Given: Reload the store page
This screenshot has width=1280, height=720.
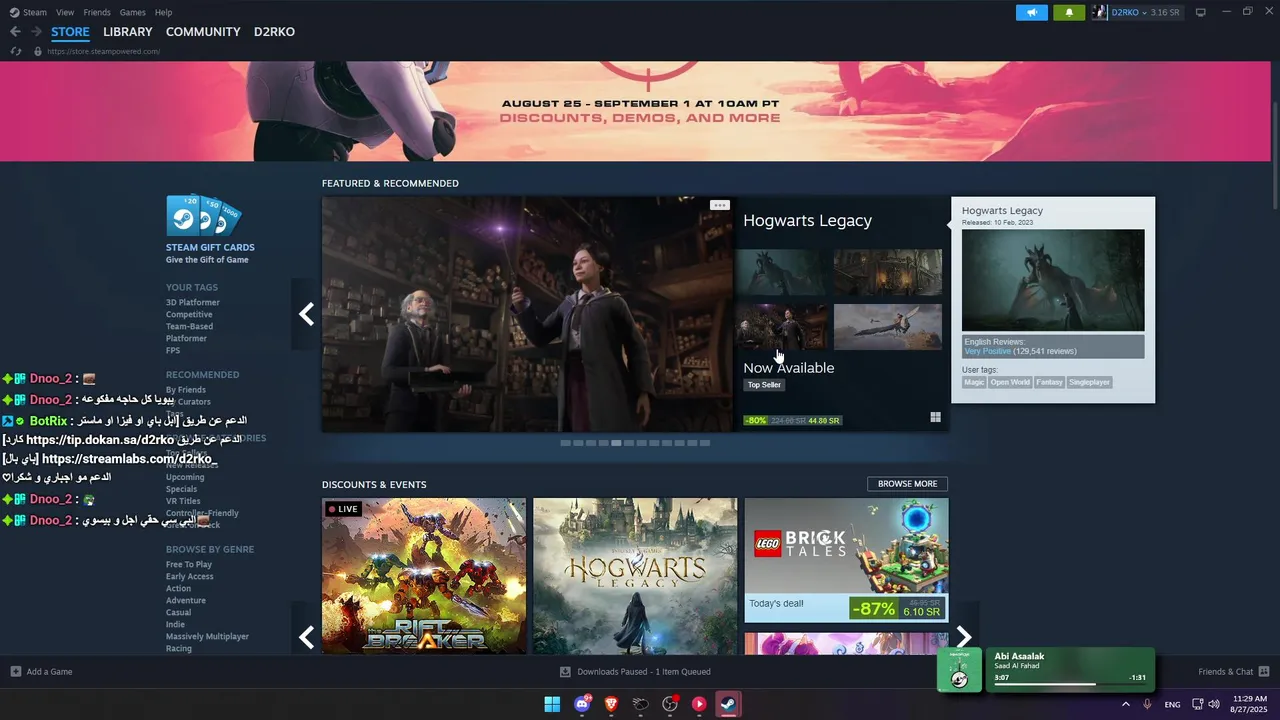Looking at the screenshot, I should tap(15, 51).
